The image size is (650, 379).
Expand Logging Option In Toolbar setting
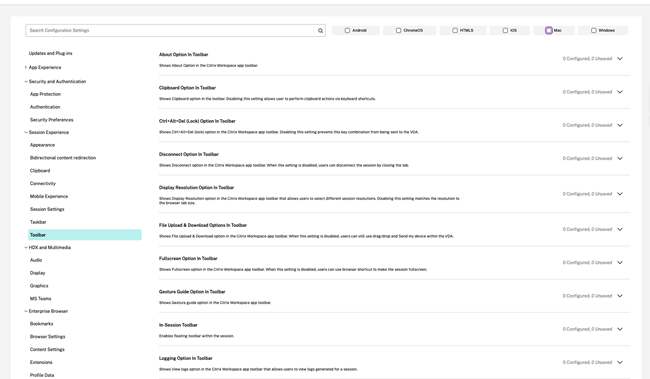(x=620, y=362)
